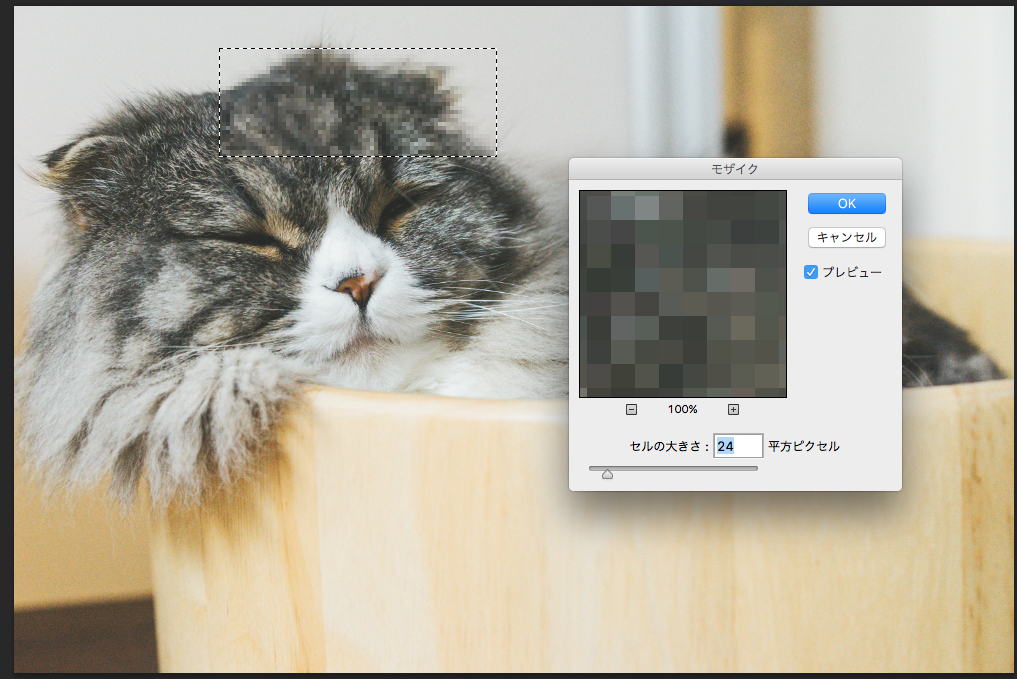The image size is (1017, 679).
Task: Click the cat's nose on the canvas
Action: 358,287
